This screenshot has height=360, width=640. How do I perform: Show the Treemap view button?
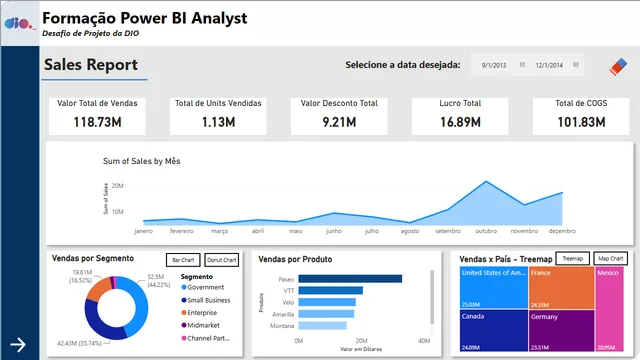(573, 258)
